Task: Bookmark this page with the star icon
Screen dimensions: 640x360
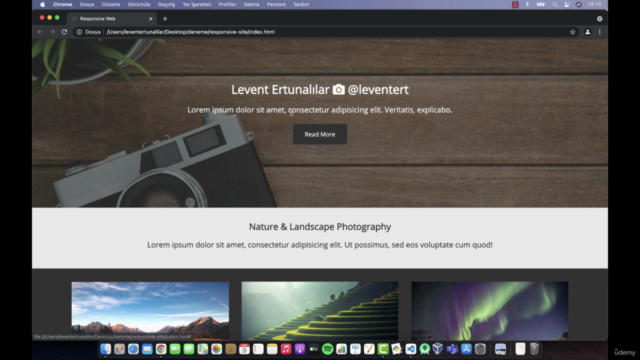Action: click(x=573, y=32)
